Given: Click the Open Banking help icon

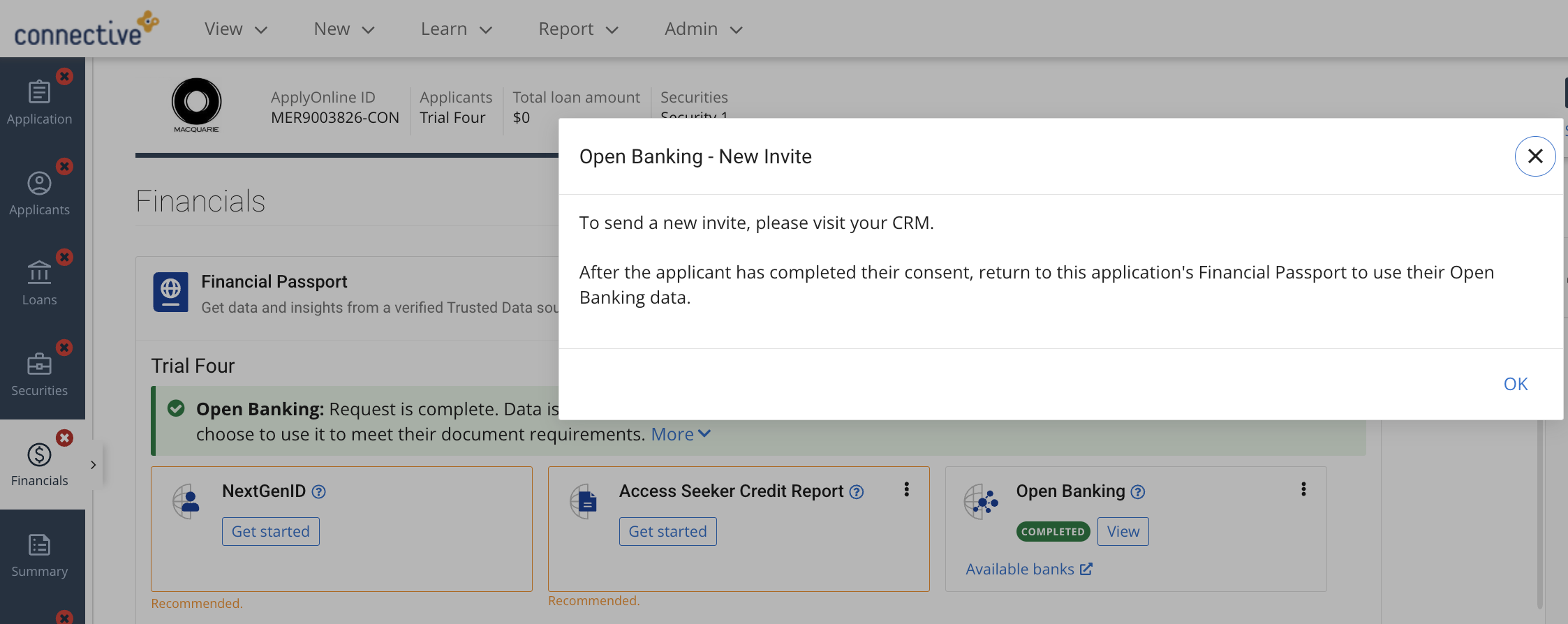Looking at the screenshot, I should click(1137, 492).
